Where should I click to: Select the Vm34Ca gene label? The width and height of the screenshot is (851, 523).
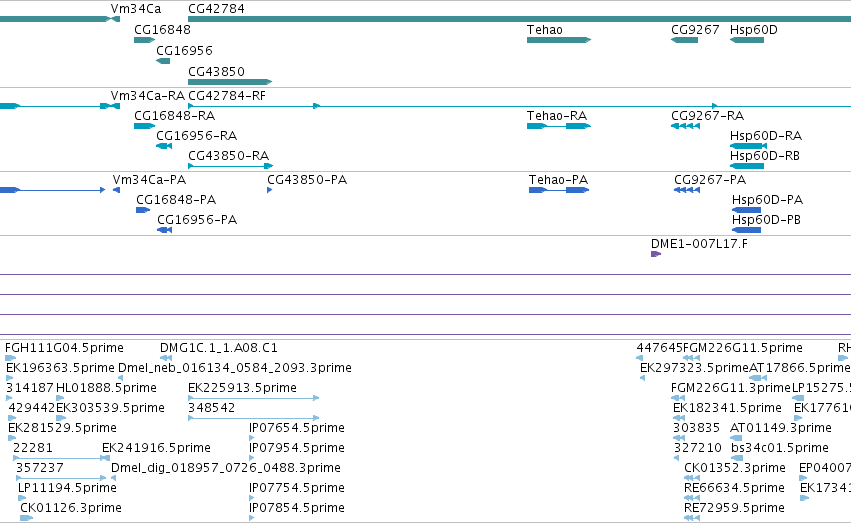[136, 9]
